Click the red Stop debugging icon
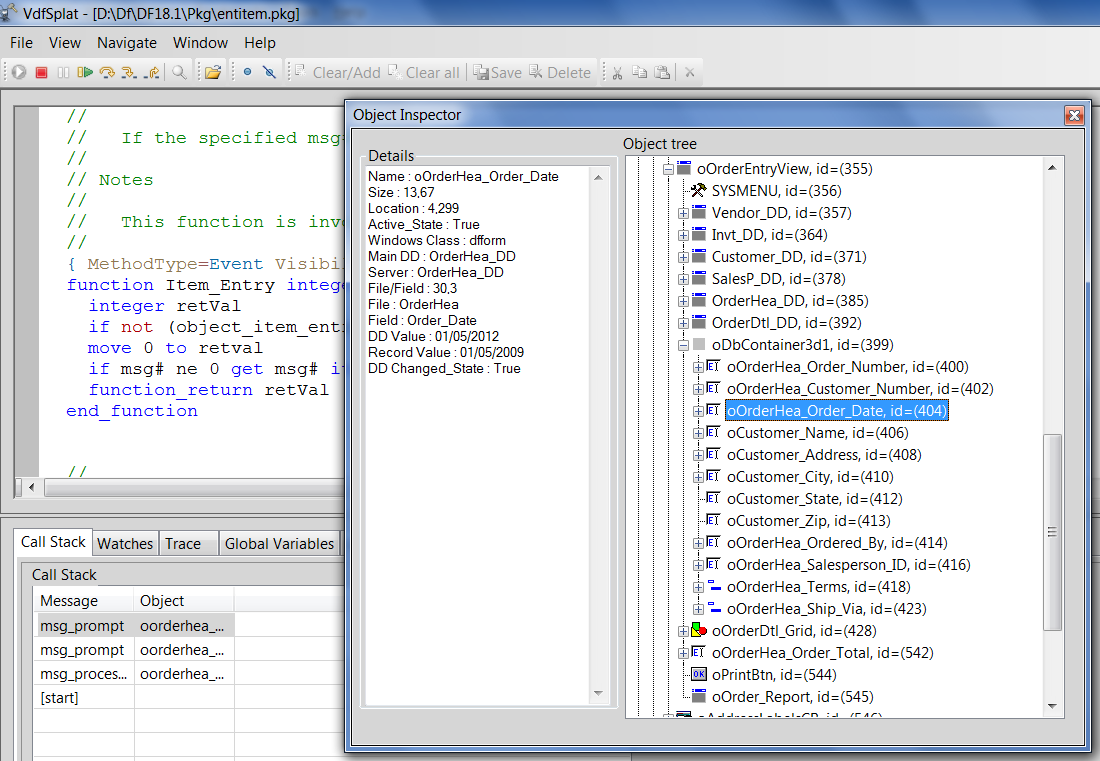 click(41, 72)
